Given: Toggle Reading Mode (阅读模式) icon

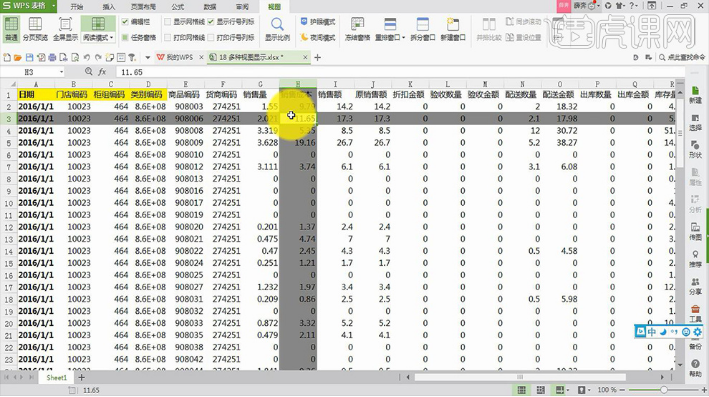Looking at the screenshot, I should (98, 24).
